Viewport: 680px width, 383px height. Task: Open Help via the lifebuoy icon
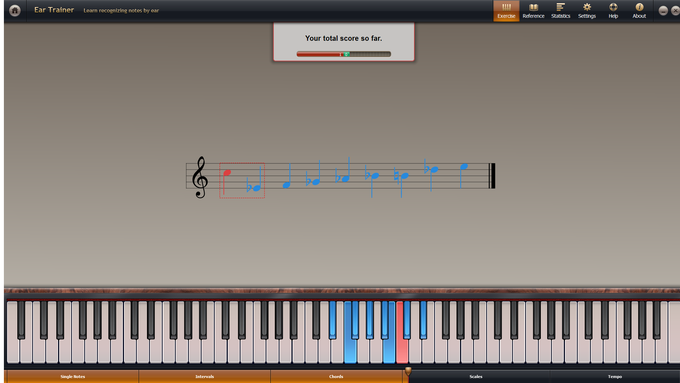(x=613, y=11)
